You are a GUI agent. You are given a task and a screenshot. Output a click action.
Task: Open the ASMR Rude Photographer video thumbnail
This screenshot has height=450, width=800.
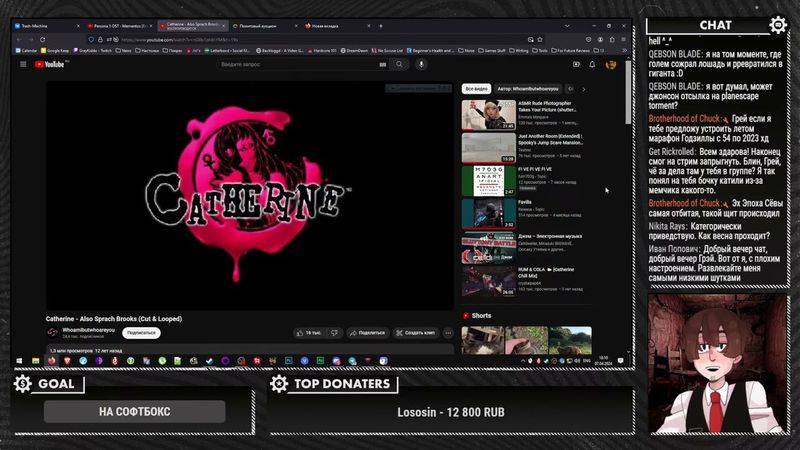[x=488, y=115]
